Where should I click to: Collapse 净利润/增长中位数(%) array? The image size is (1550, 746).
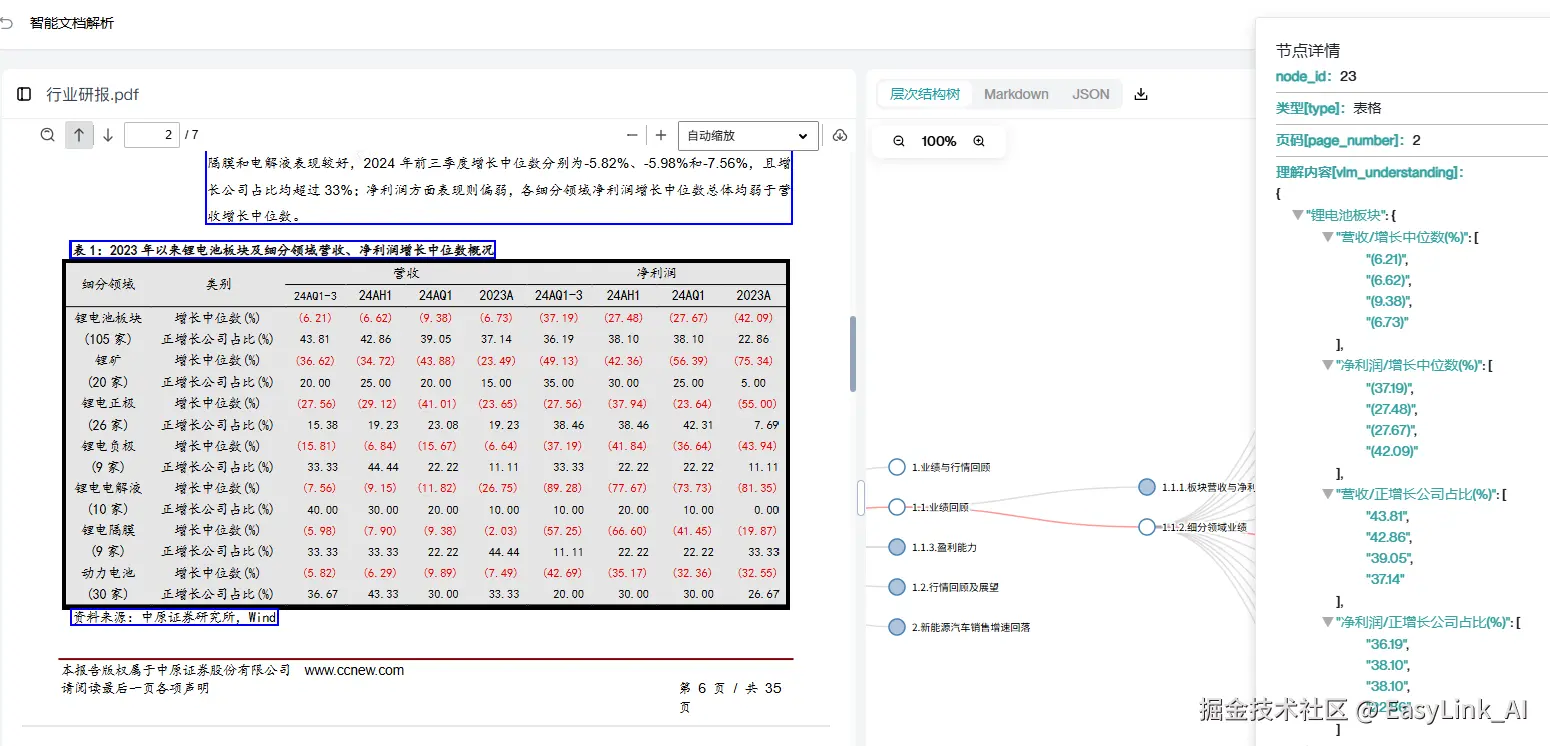click(x=1328, y=365)
